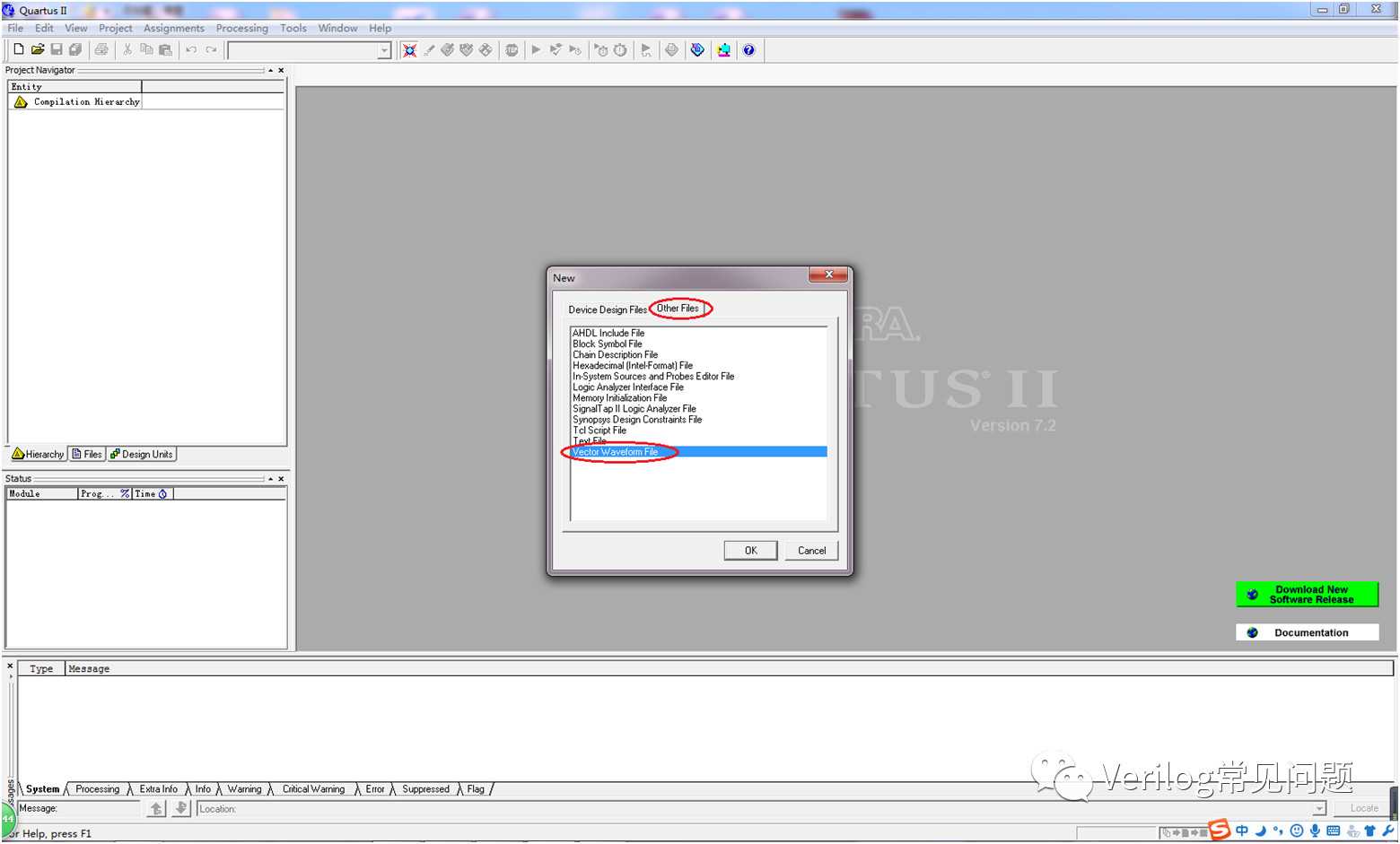Click the help question mark icon

tap(748, 50)
